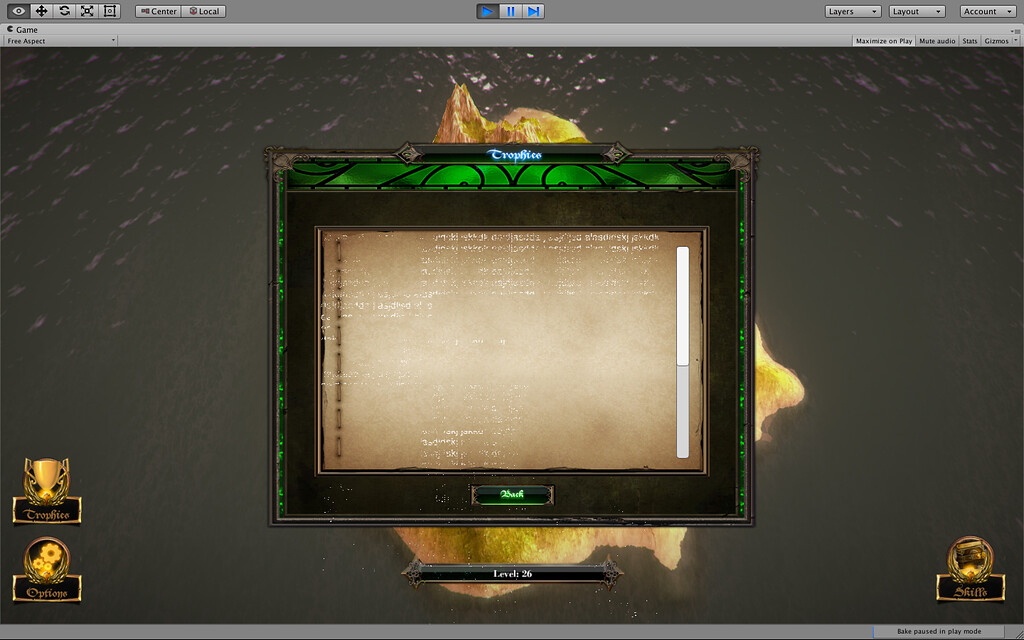Screen dimensions: 1024x640
Task: Open the Layers dropdown
Action: tap(851, 11)
